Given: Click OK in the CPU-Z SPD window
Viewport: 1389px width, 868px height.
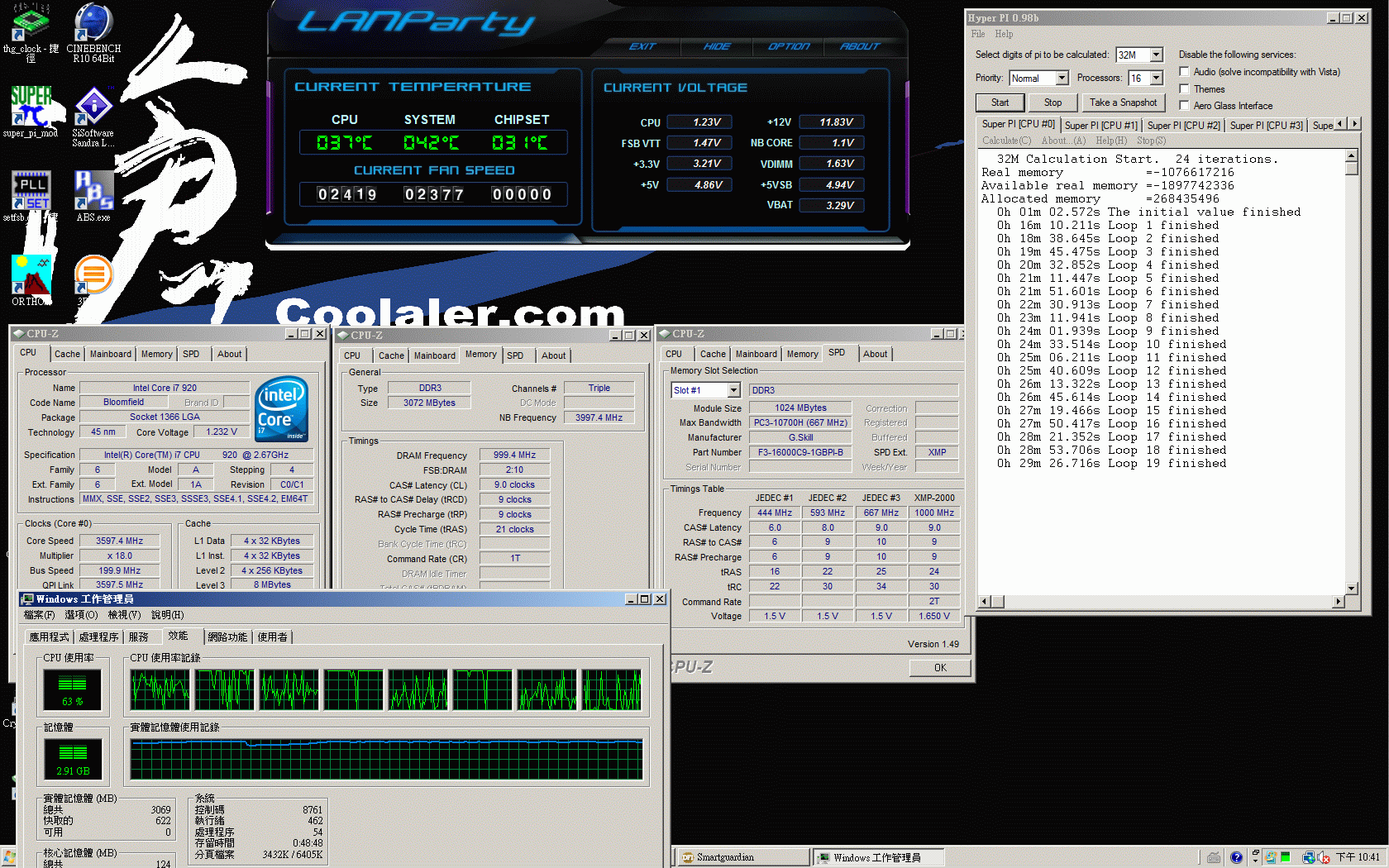Looking at the screenshot, I should (x=940, y=668).
